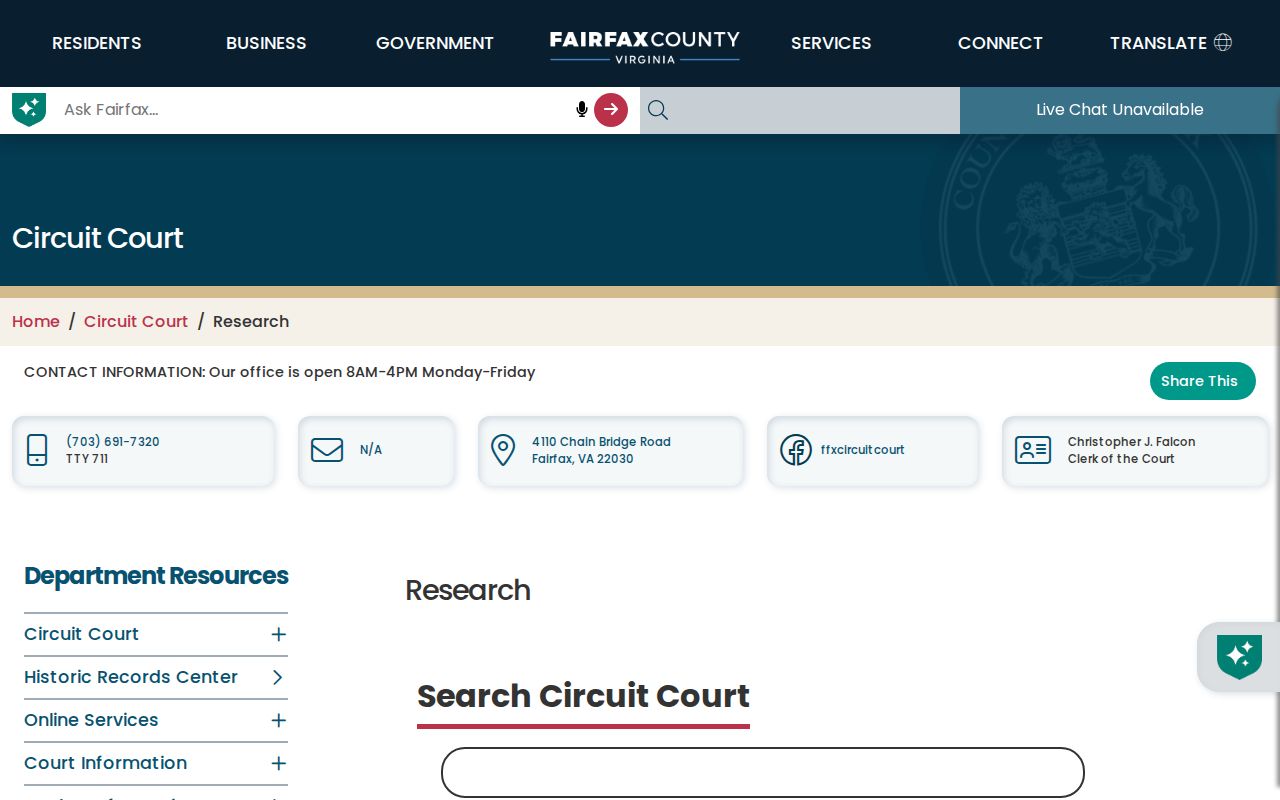The height and width of the screenshot is (800, 1280).
Task: Open the Services menu
Action: (831, 43)
